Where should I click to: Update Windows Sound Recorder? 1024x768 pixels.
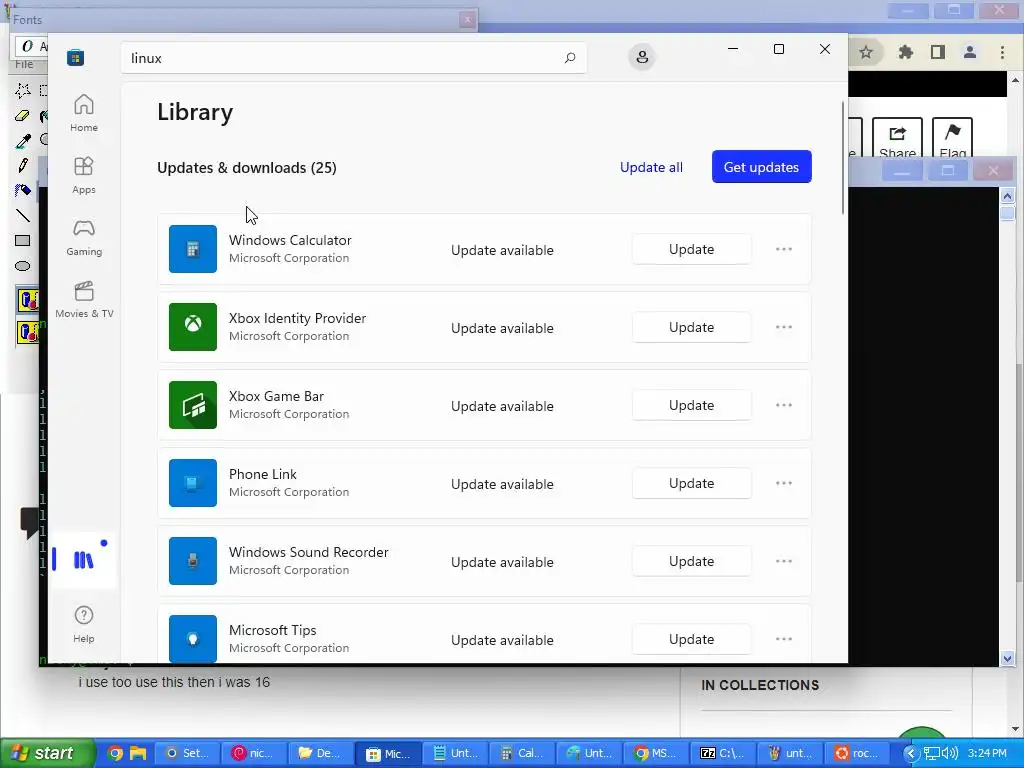click(x=691, y=561)
